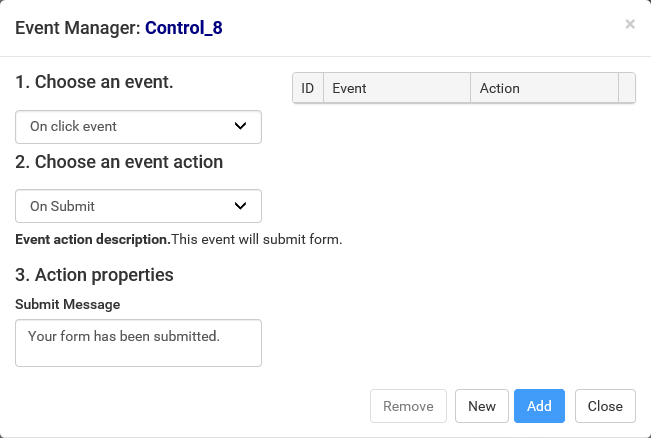Click the '2. Choose an event action' heading

point(119,162)
